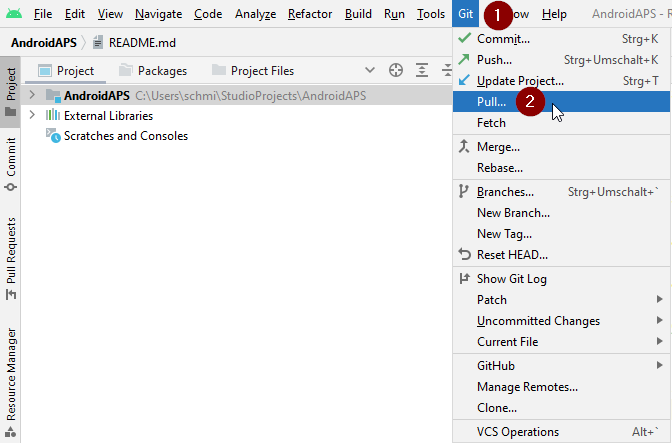The image size is (672, 443).
Task: Expand the GitHub submenu
Action: click(x=561, y=366)
